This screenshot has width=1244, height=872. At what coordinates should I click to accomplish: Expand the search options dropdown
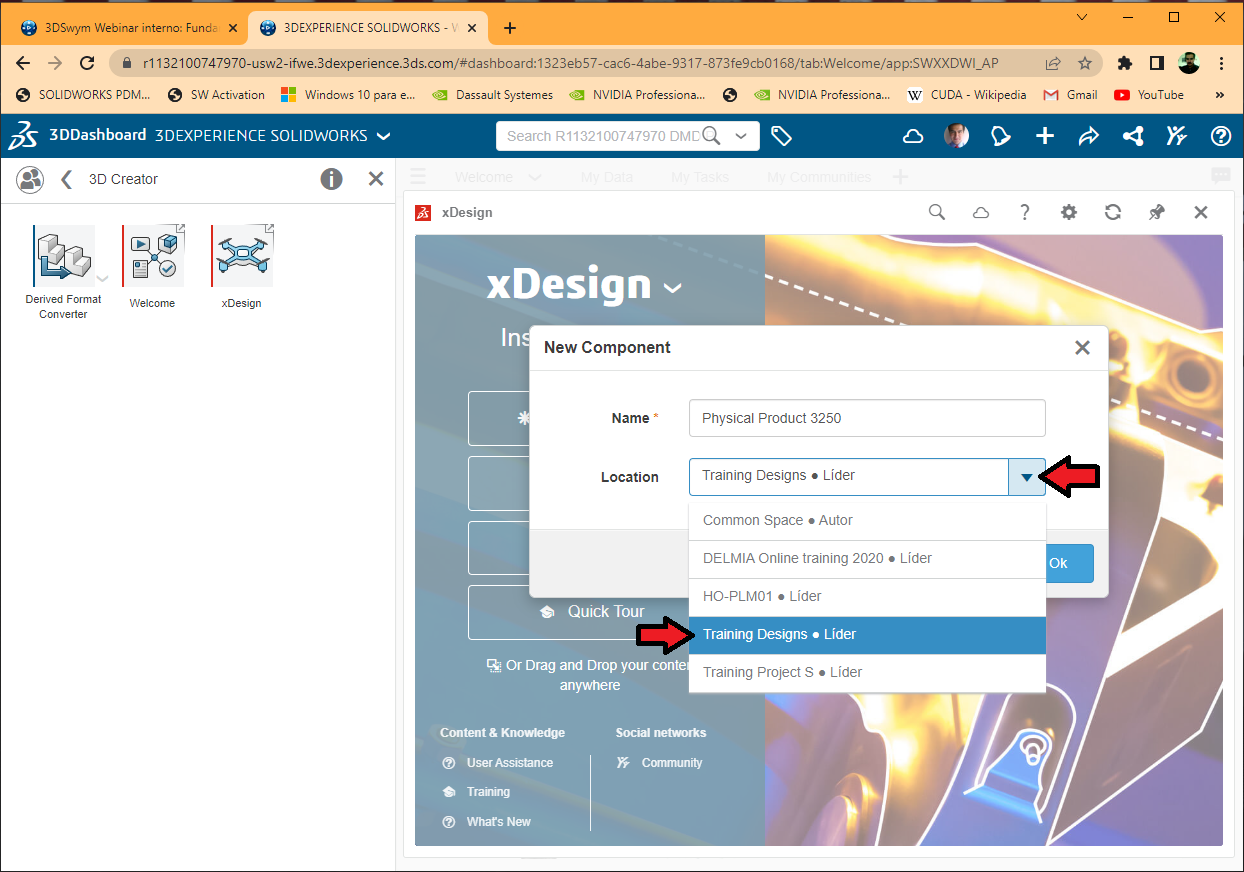coord(741,136)
